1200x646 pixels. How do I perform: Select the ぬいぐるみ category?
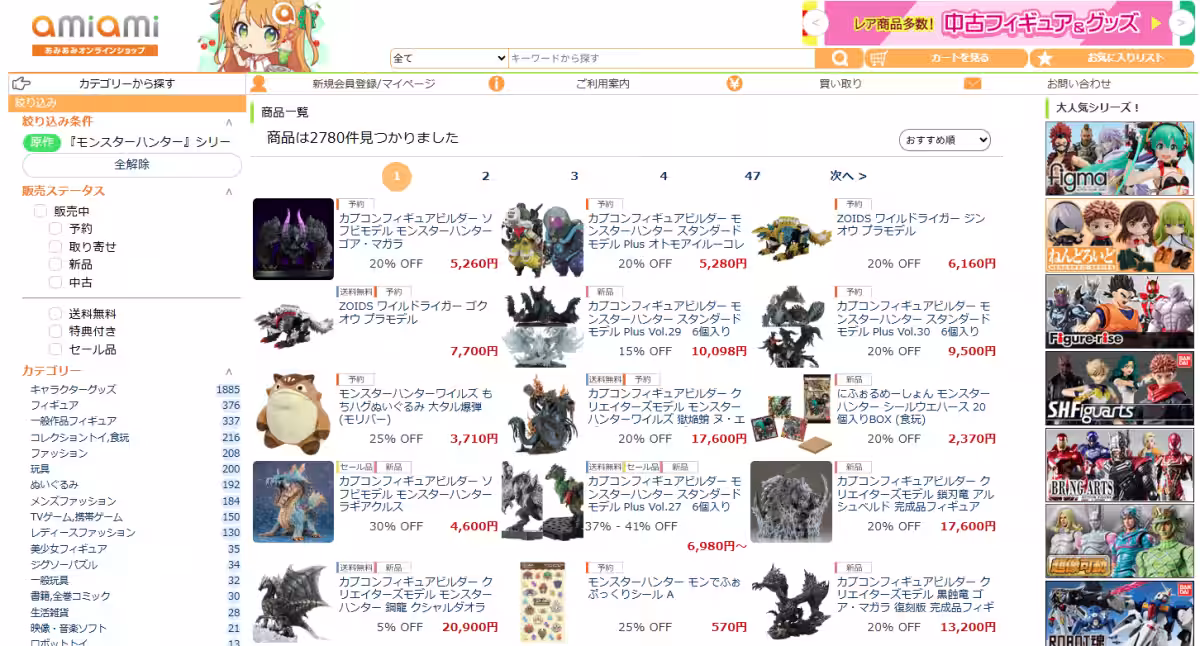click(x=54, y=484)
